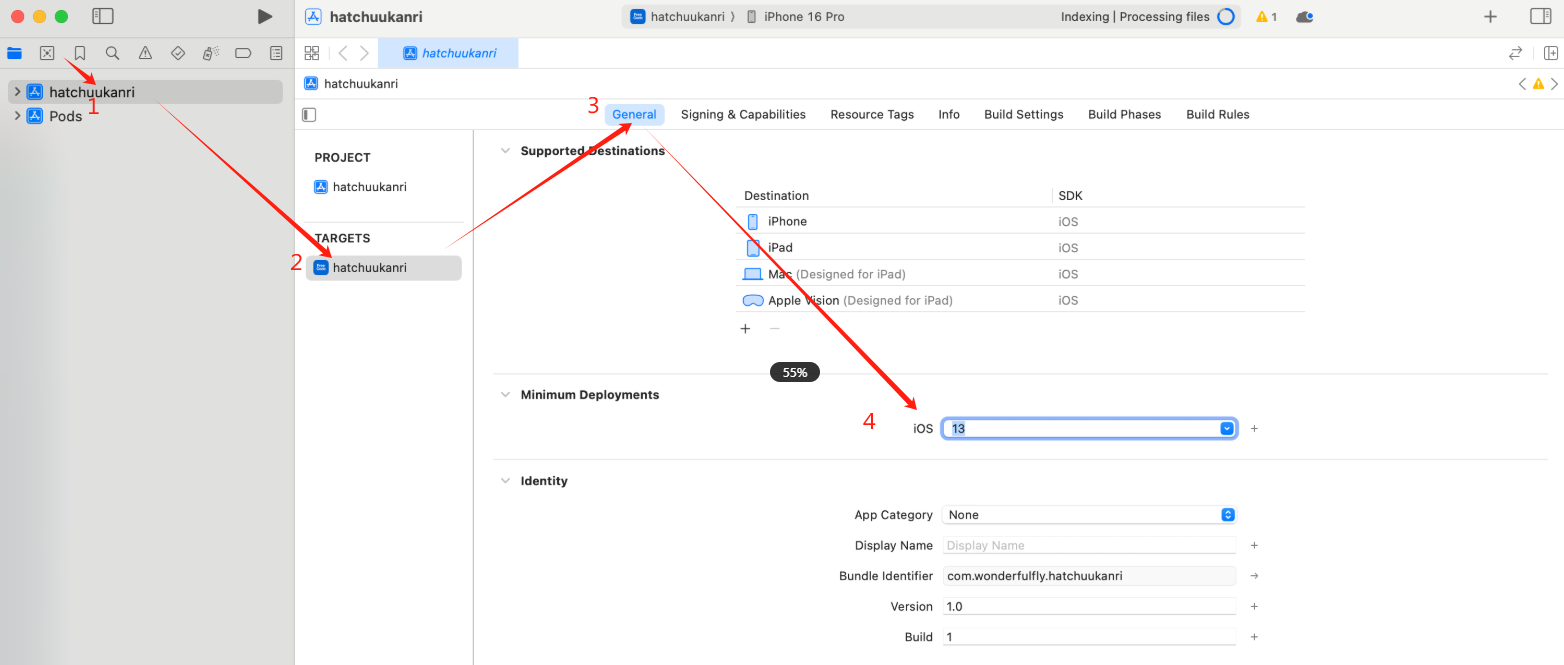This screenshot has height=665, width=1564.
Task: Open the Breakpoint navigator
Action: tap(243, 53)
